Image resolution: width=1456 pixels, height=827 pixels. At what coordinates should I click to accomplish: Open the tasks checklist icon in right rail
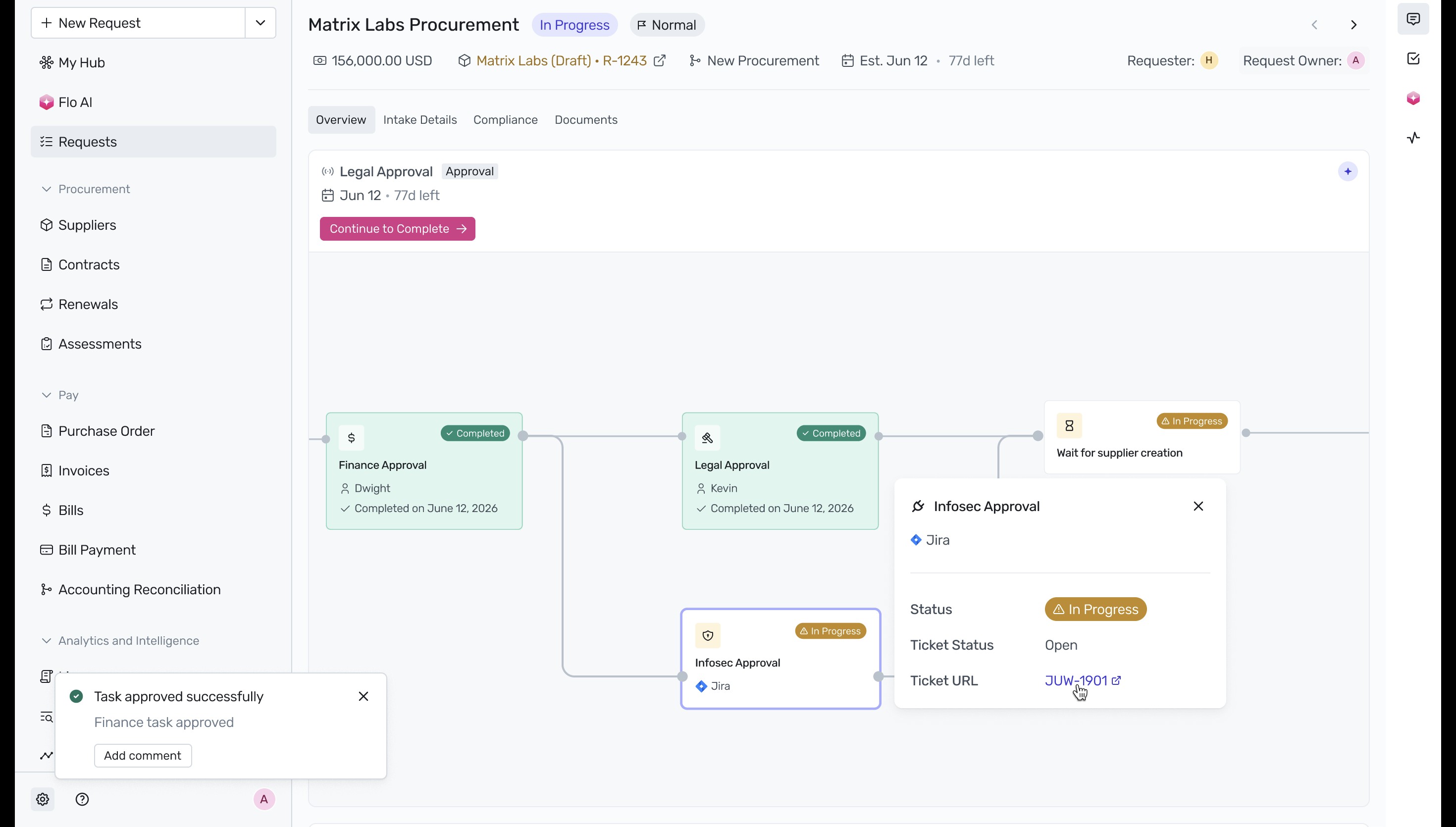1413,58
